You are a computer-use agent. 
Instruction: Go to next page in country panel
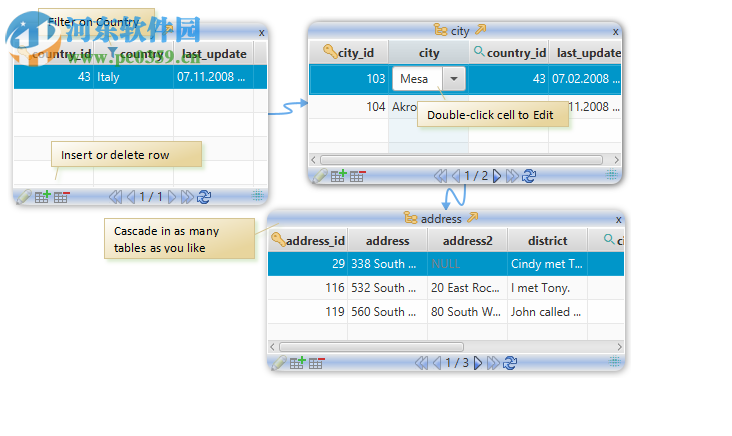[172, 197]
